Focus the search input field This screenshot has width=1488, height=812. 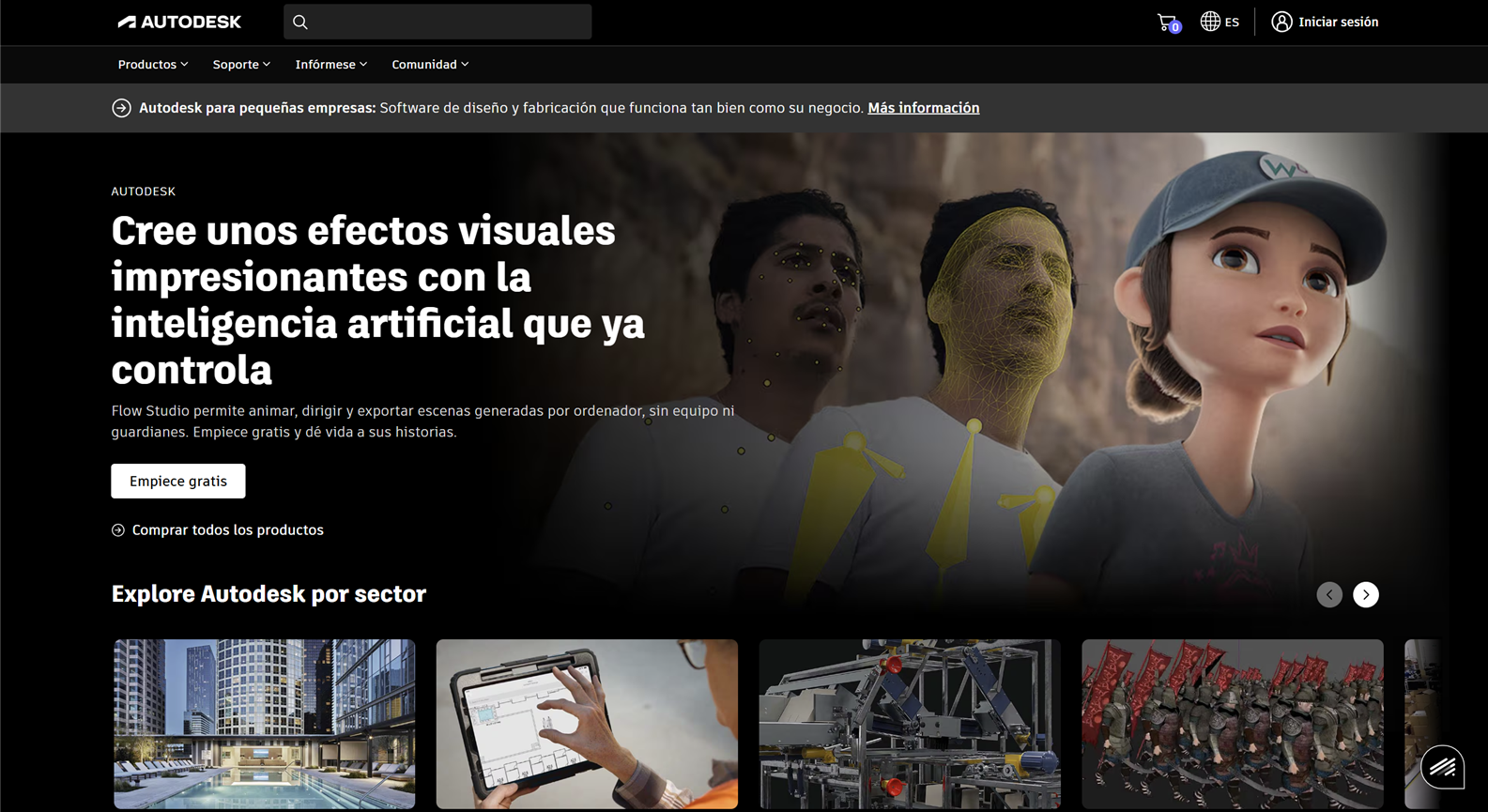[437, 22]
